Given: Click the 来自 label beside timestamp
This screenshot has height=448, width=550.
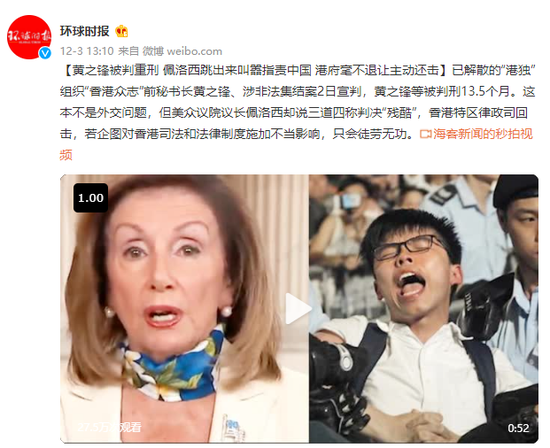Looking at the screenshot, I should 128,51.
